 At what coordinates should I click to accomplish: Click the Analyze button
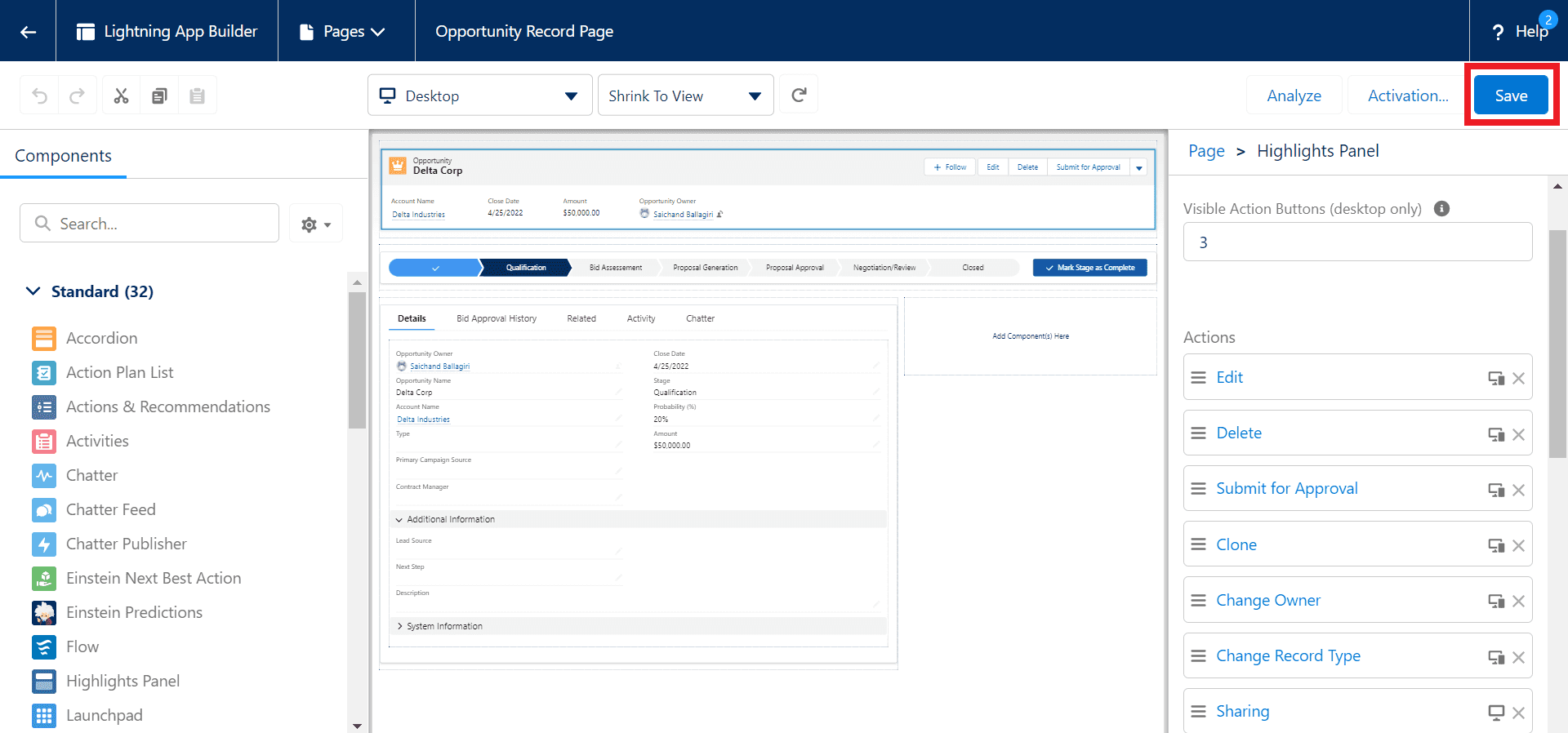tap(1294, 96)
